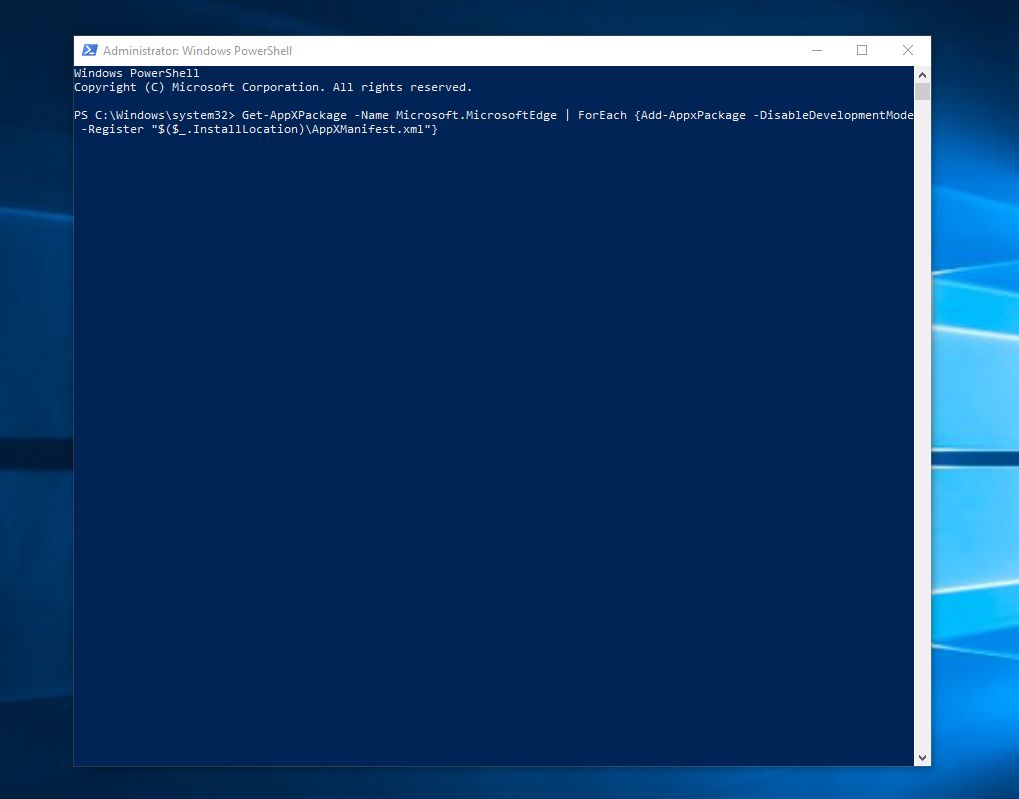Click the 'Get-AppXPackage' command text
Image resolution: width=1019 pixels, height=799 pixels.
point(294,115)
